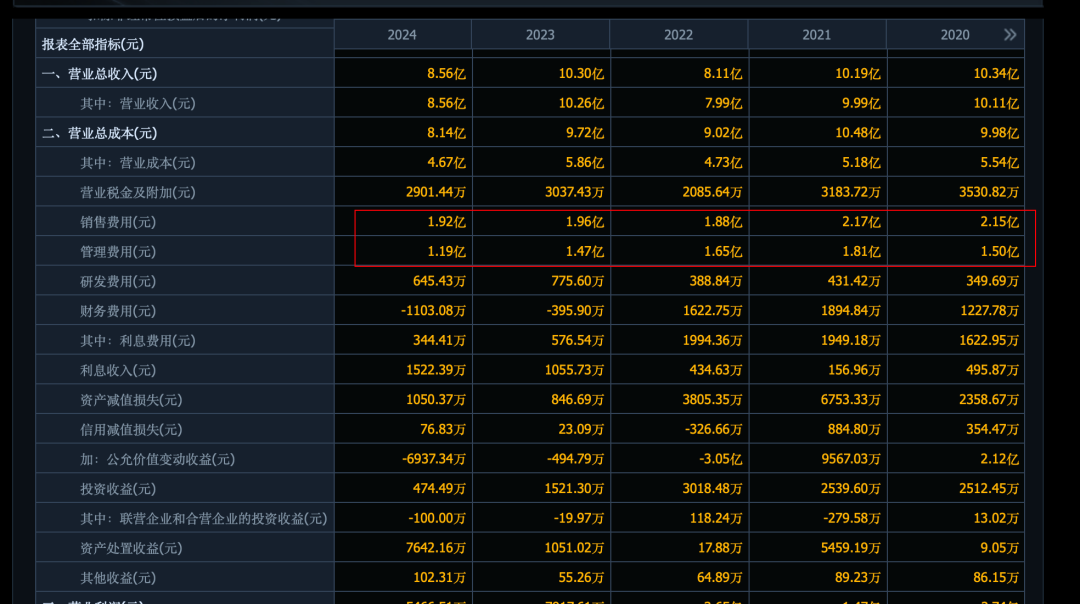Click 2020 fair value change 2.12亿
Screen dimensions: 1080x604
click(999, 459)
